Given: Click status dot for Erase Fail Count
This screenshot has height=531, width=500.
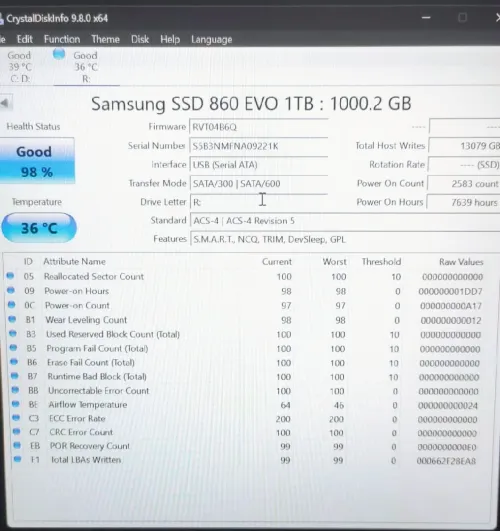Looking at the screenshot, I should tap(14, 362).
